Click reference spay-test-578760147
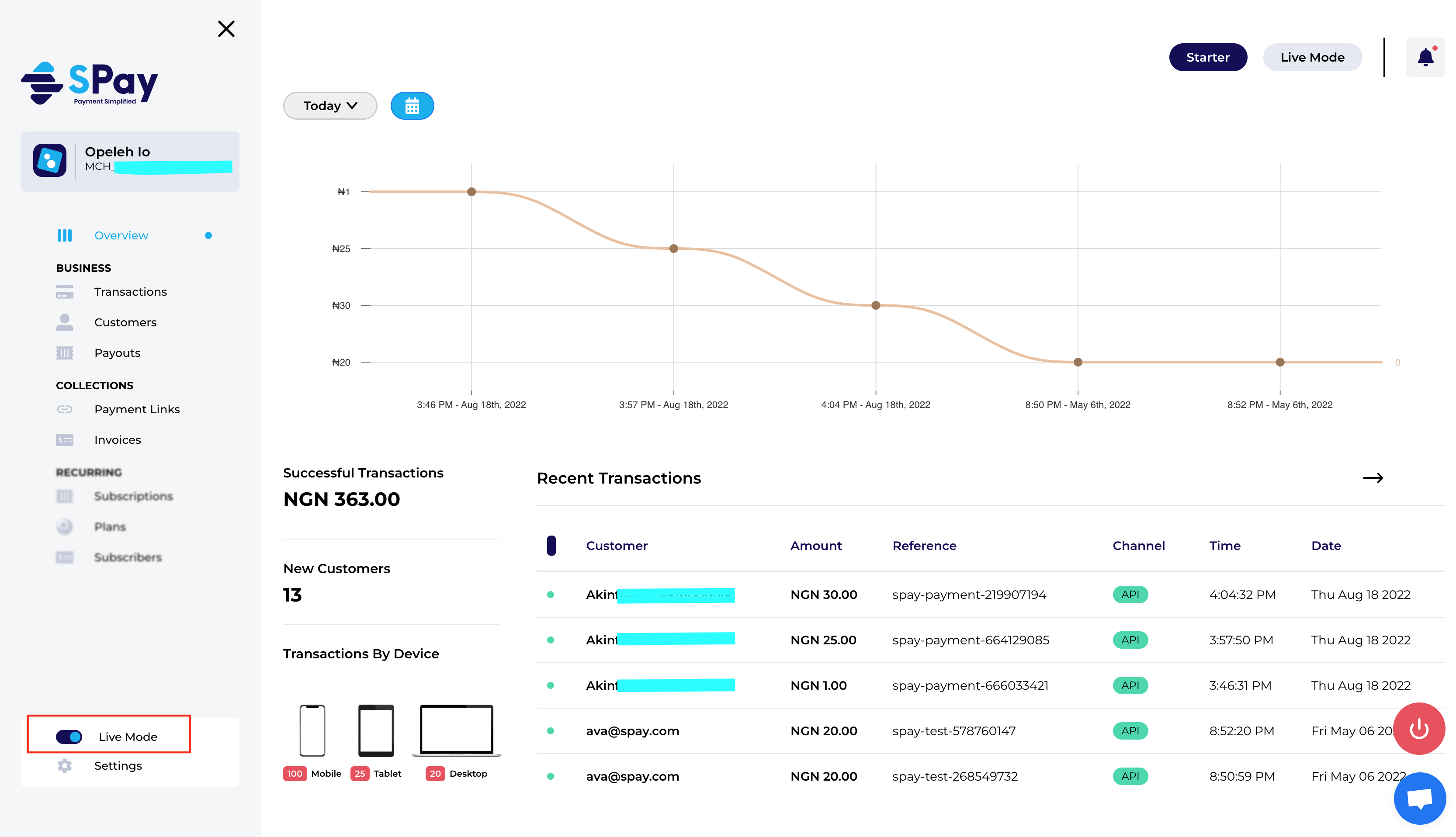This screenshot has height=837, width=1456. pos(953,731)
